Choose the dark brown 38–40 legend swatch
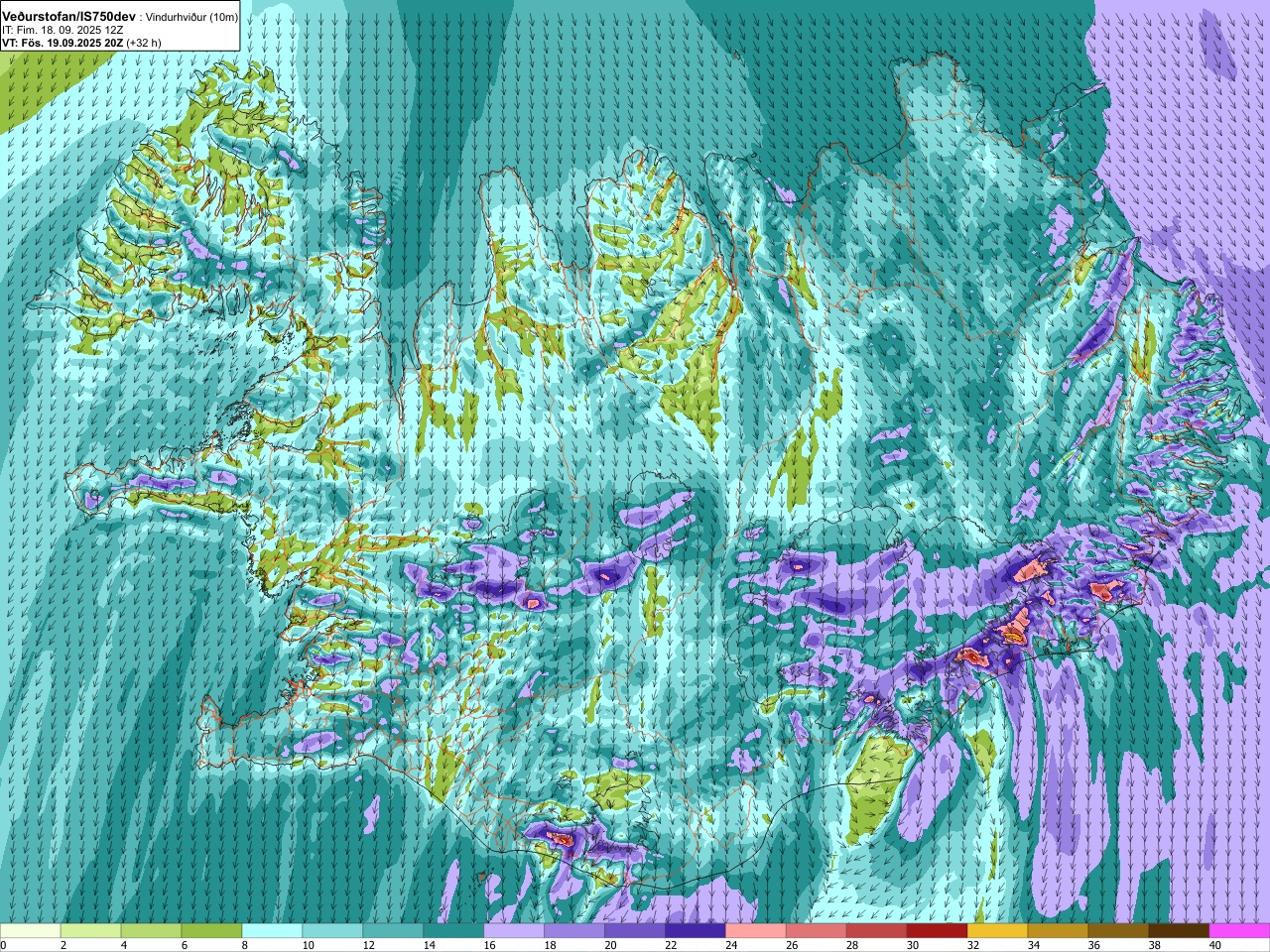The width and height of the screenshot is (1270, 952). pyautogui.click(x=1181, y=931)
